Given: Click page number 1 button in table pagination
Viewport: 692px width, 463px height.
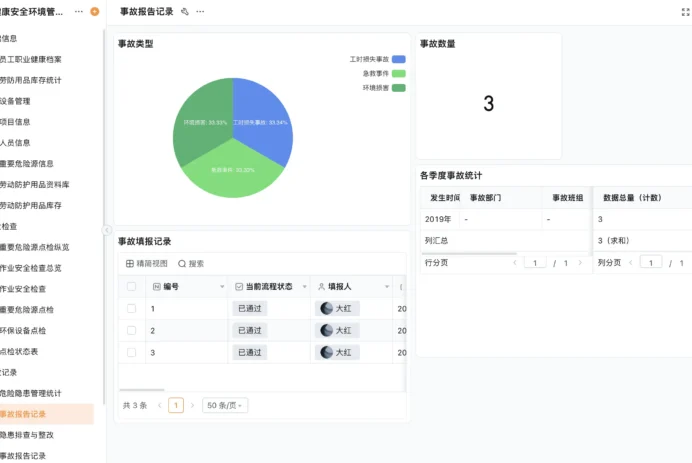Looking at the screenshot, I should [176, 405].
